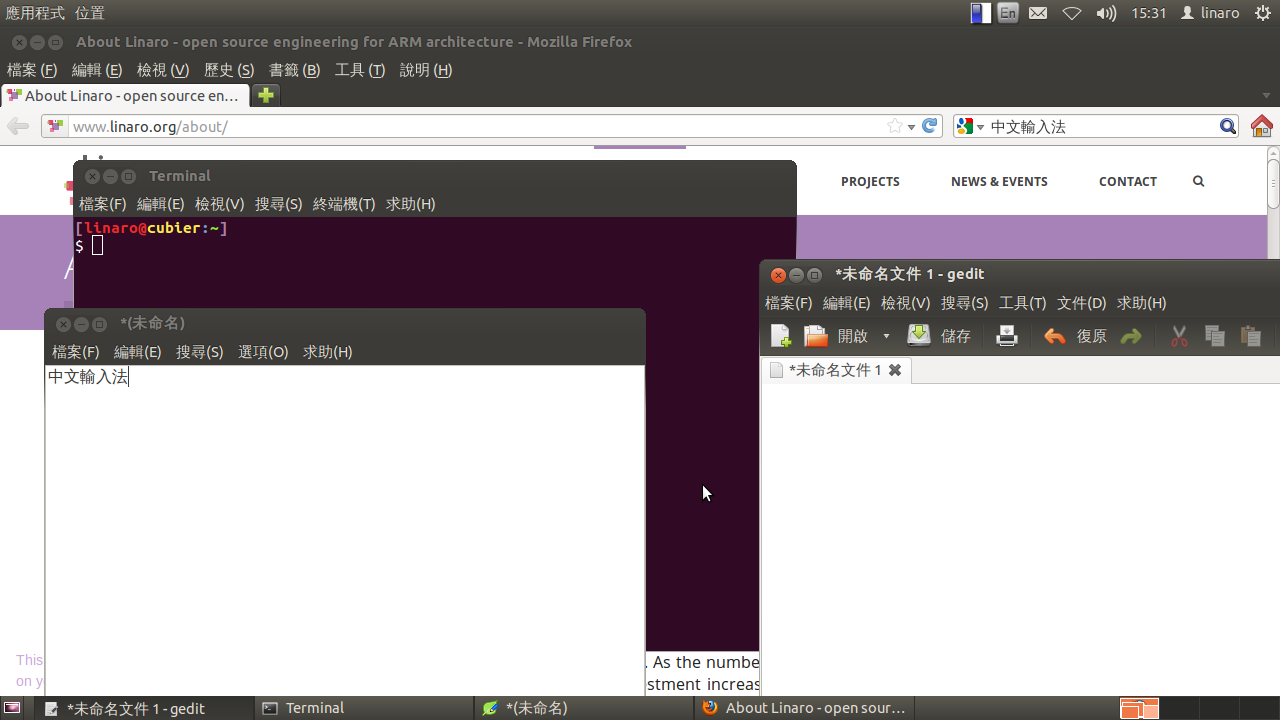Open gedit 搜尋(S) menu

(964, 303)
